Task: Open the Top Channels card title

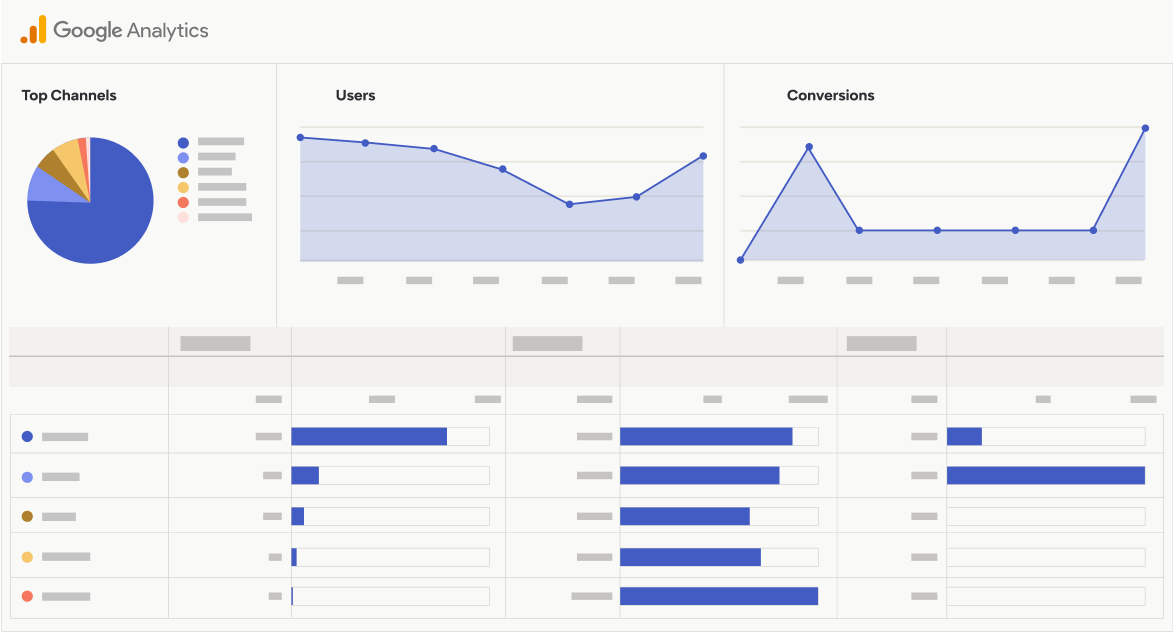Action: (69, 96)
